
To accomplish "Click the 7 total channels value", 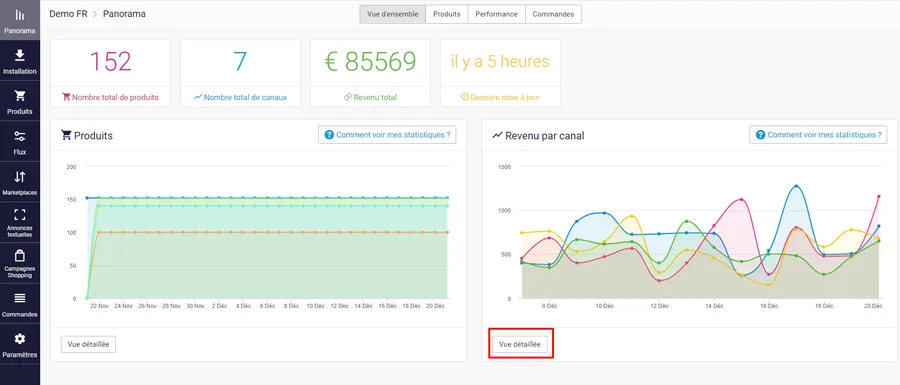I will coord(240,62).
